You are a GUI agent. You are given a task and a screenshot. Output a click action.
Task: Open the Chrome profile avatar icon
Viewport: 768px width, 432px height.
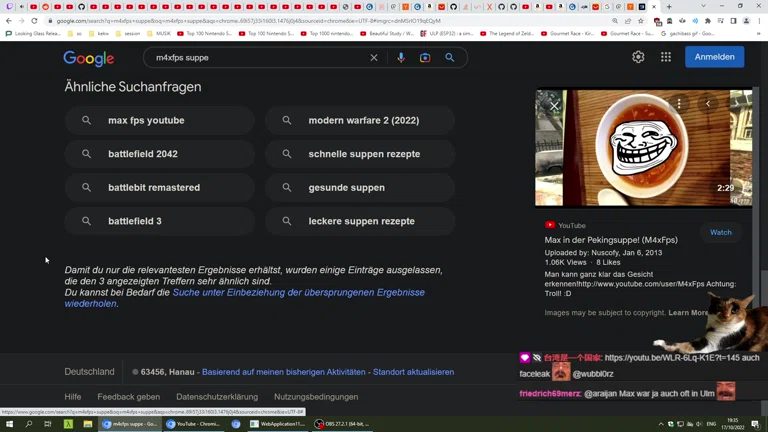[x=746, y=21]
